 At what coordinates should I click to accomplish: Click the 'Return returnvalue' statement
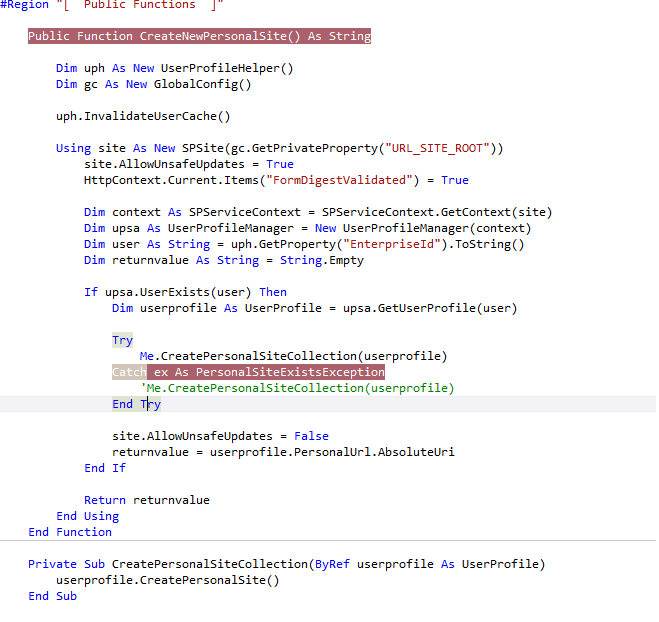pyautogui.click(x=147, y=500)
